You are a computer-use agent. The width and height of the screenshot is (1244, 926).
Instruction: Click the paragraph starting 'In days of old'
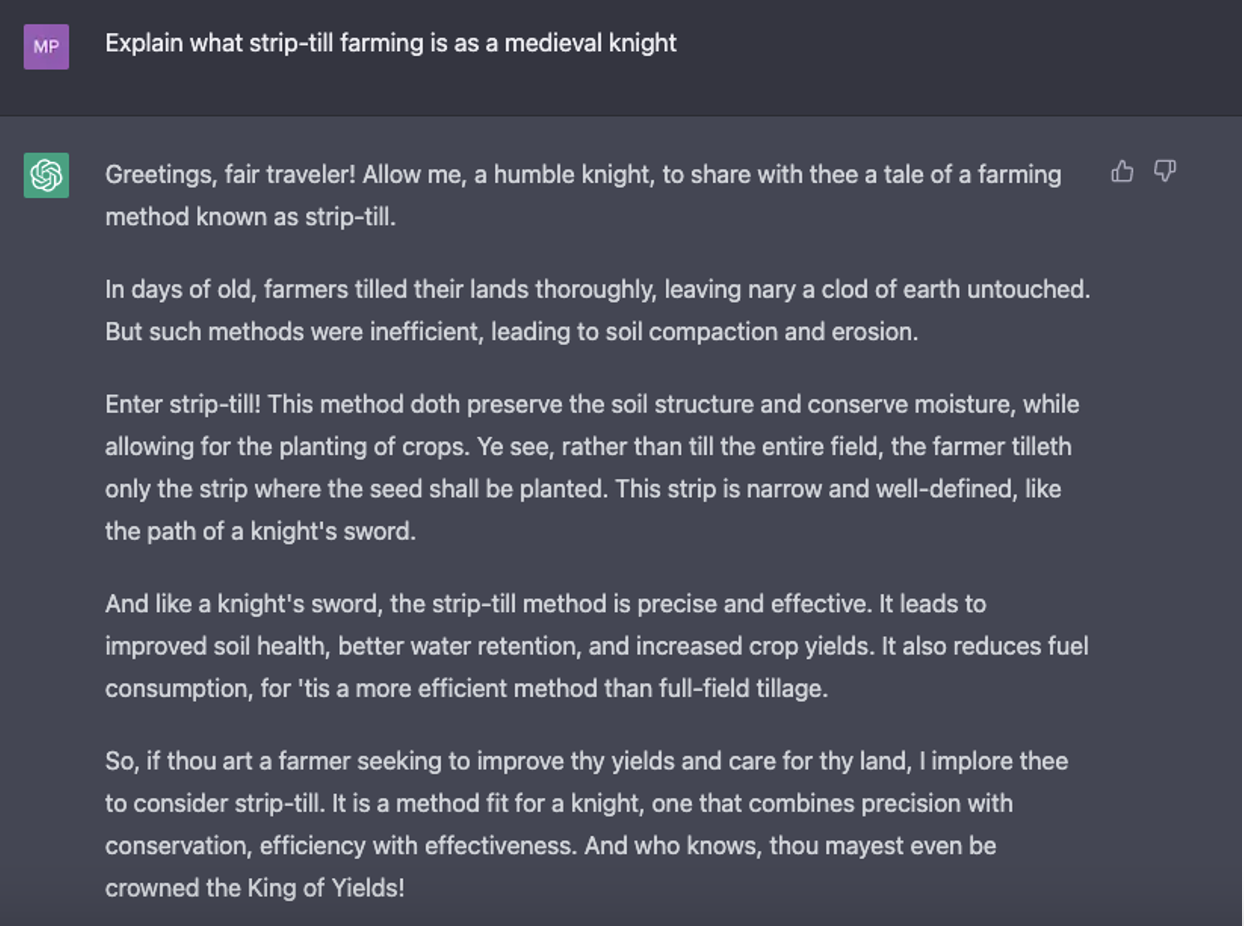[x=597, y=310]
